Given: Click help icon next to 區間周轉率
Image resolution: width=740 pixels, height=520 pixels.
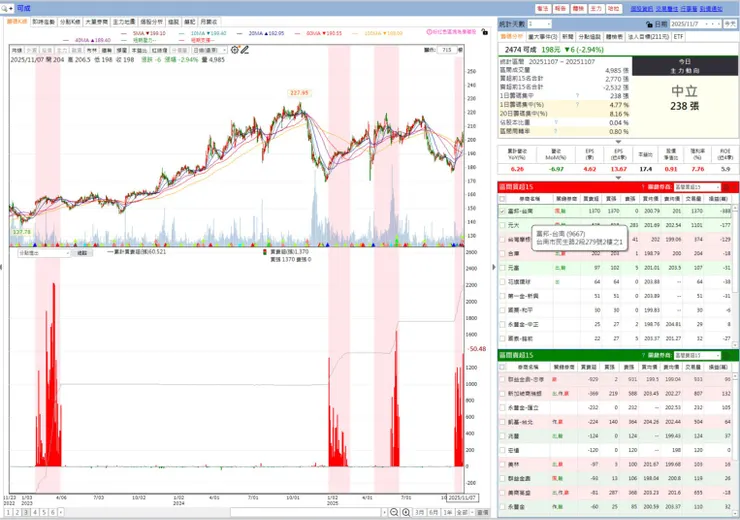Looking at the screenshot, I should pyautogui.click(x=555, y=132).
